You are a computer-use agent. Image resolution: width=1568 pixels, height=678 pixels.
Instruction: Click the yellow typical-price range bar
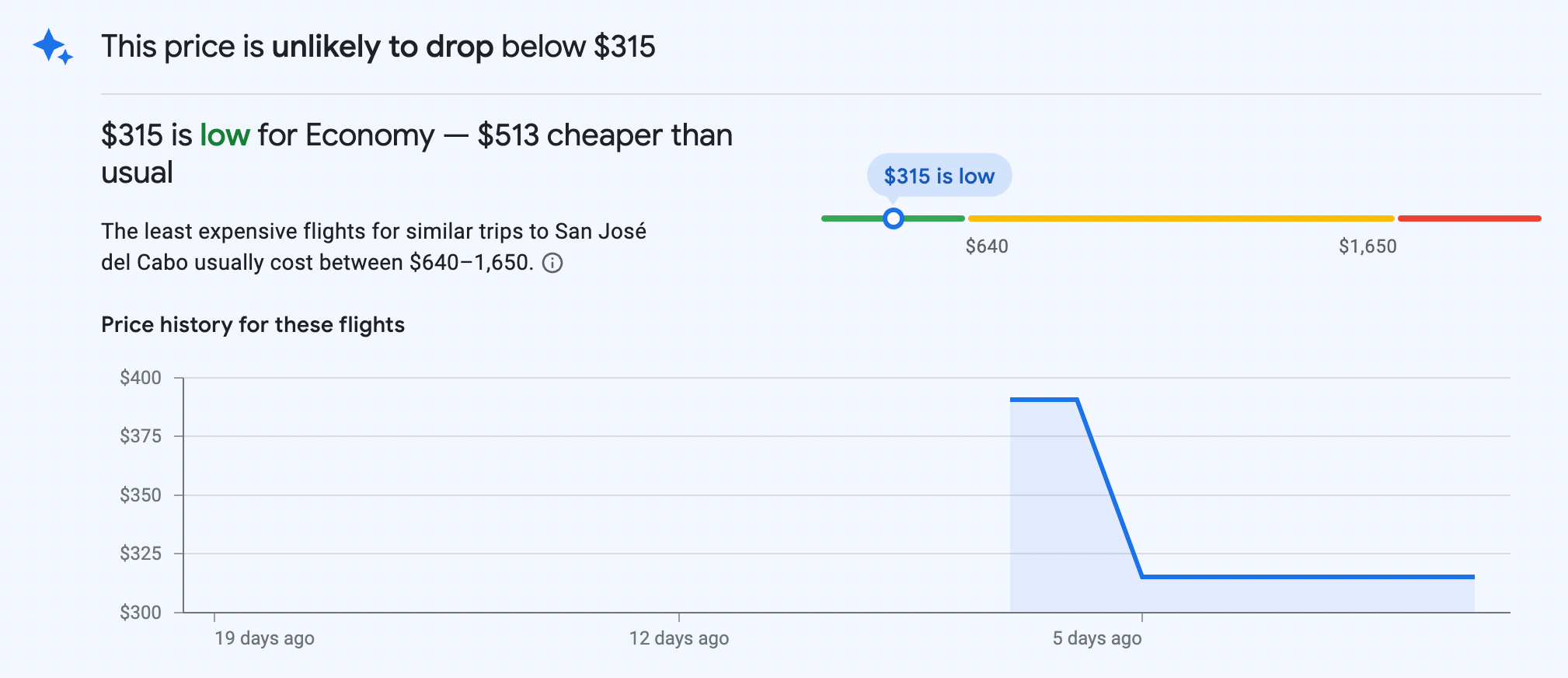(1181, 218)
